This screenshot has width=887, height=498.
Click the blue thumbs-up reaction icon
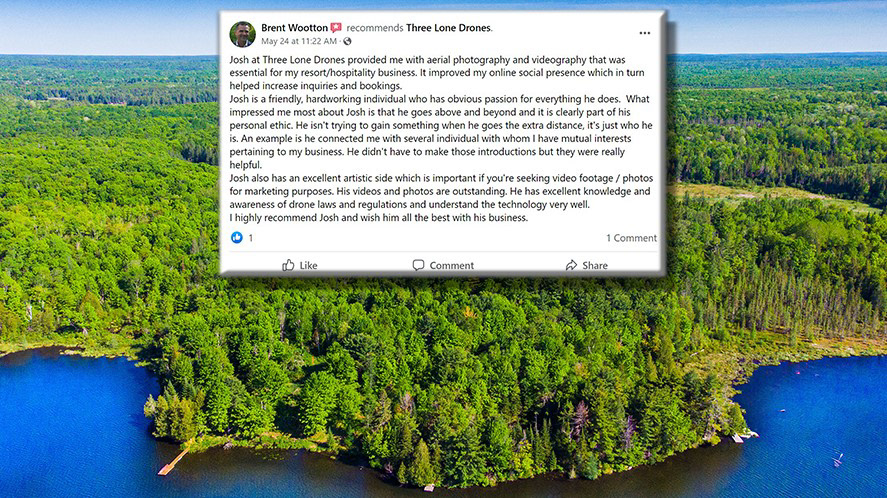point(236,238)
